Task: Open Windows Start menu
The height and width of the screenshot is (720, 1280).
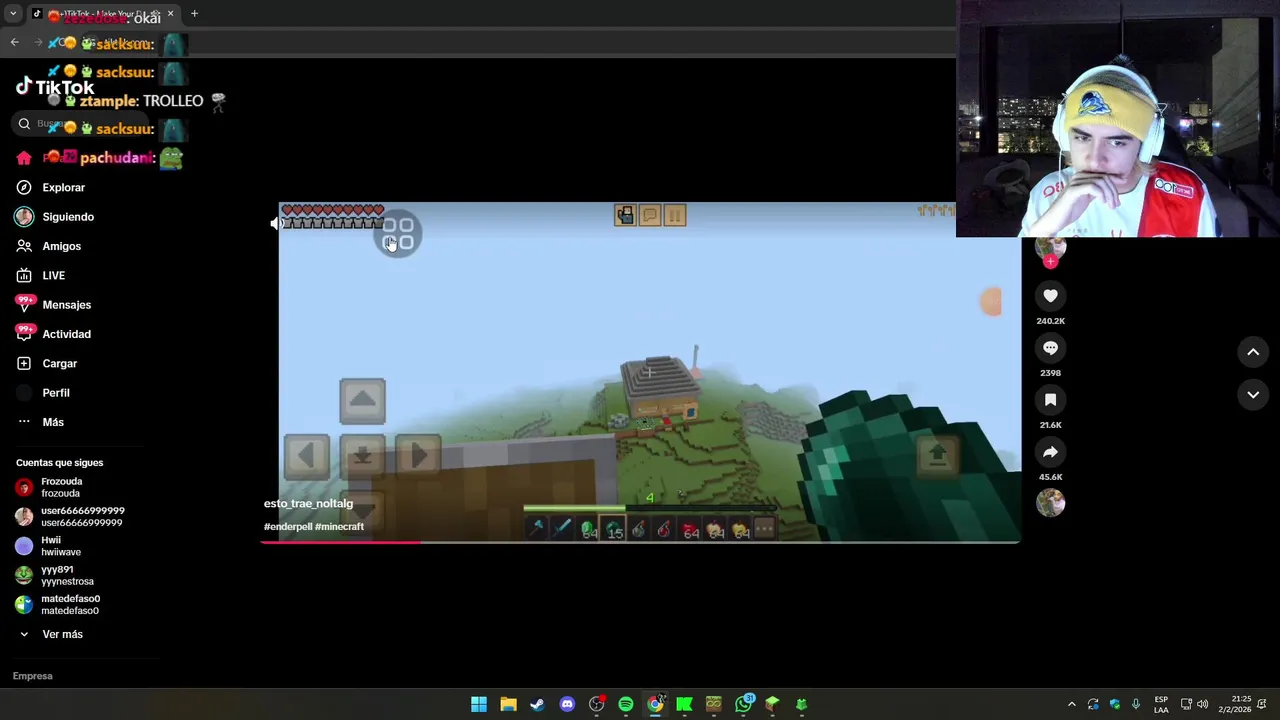Action: (479, 704)
